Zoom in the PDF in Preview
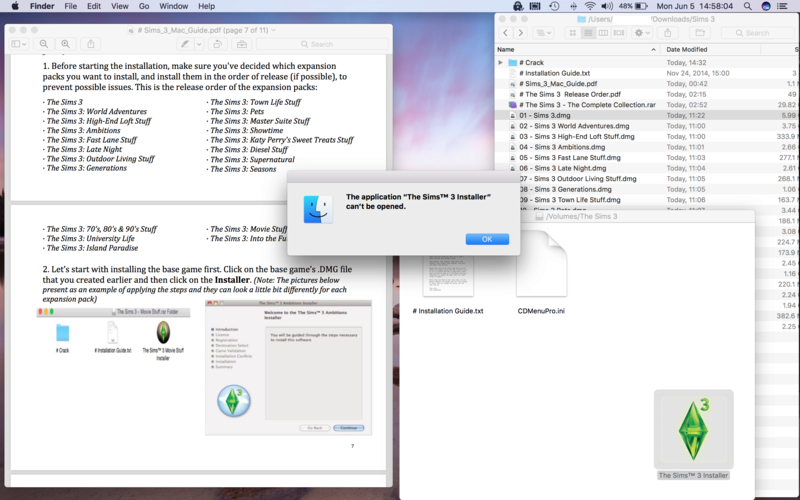This screenshot has width=800, height=500. tap(65, 44)
